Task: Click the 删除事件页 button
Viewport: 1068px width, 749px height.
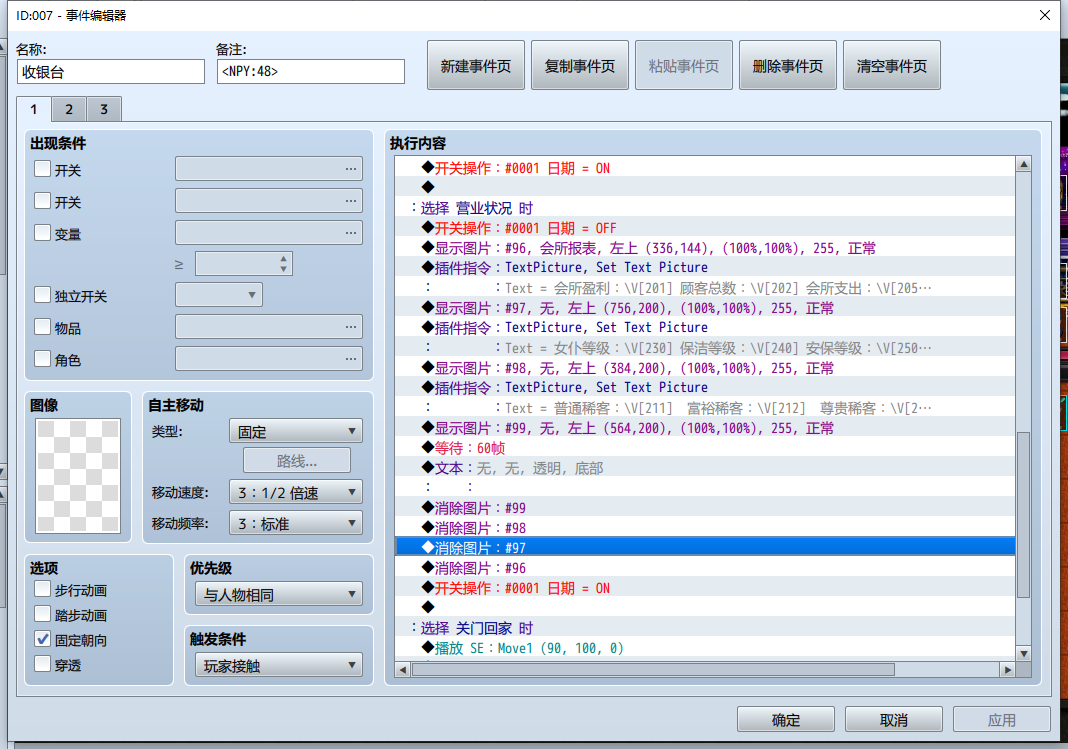Action: click(787, 65)
